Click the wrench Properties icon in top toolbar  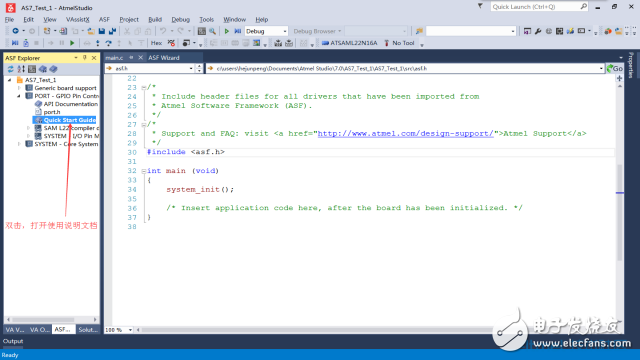[x=538, y=31]
